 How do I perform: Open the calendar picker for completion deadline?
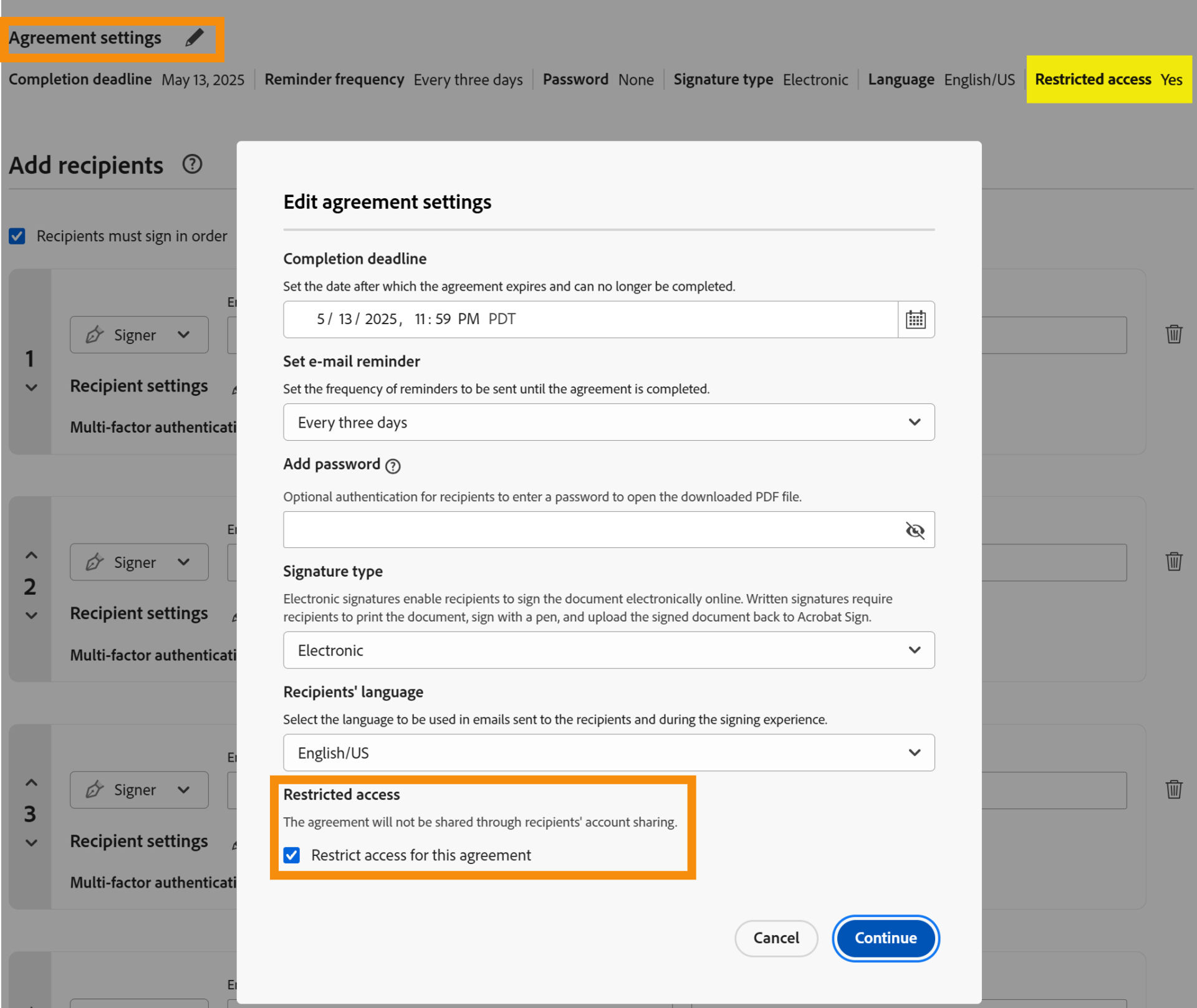click(915, 319)
